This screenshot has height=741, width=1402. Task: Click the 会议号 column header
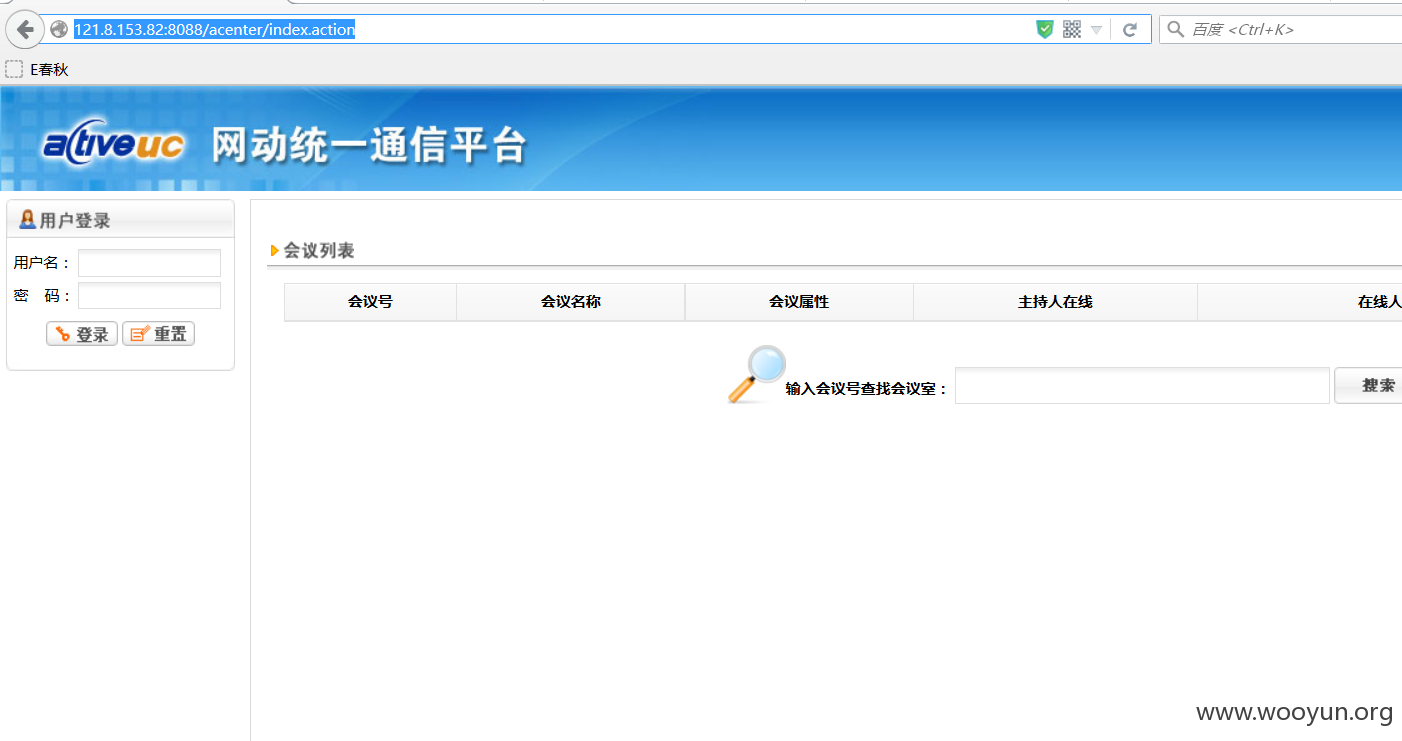pyautogui.click(x=370, y=302)
